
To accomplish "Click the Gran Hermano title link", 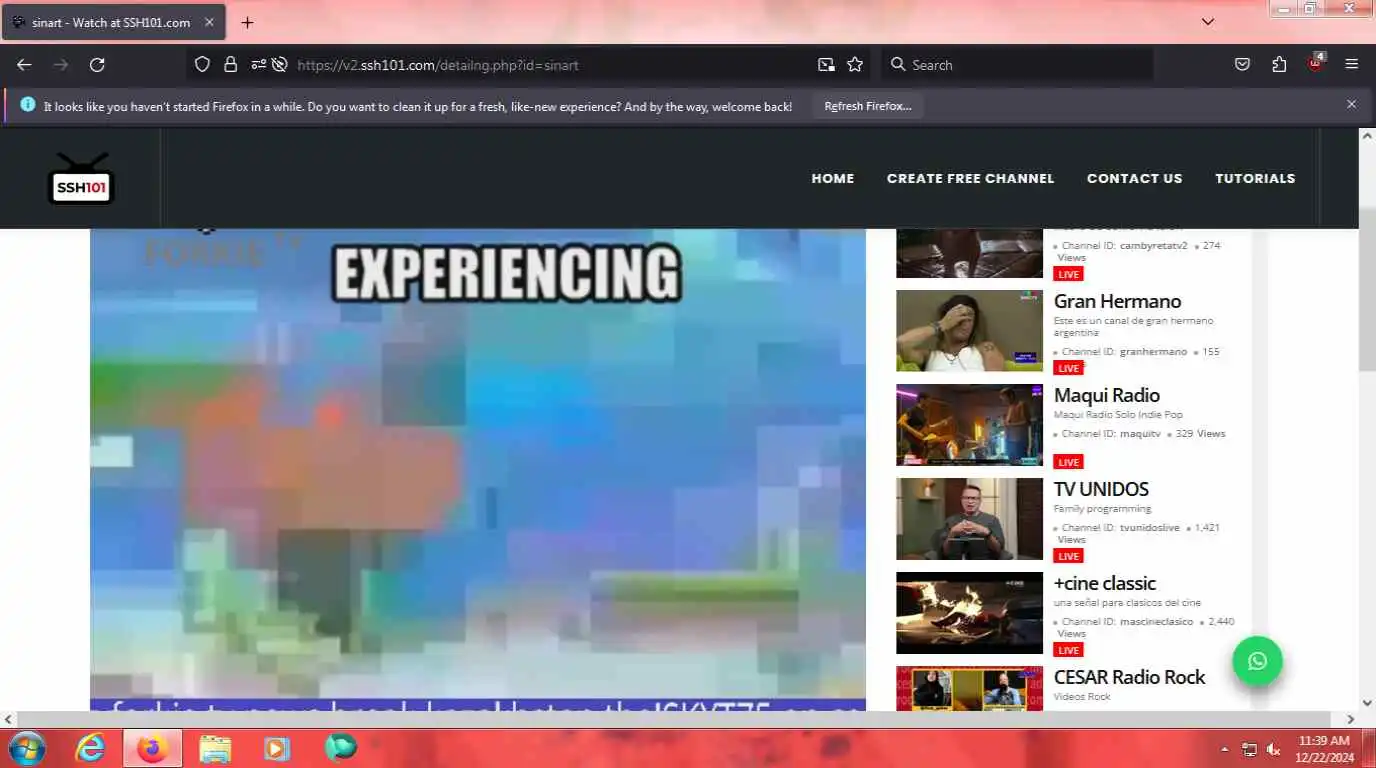I will click(x=1117, y=301).
